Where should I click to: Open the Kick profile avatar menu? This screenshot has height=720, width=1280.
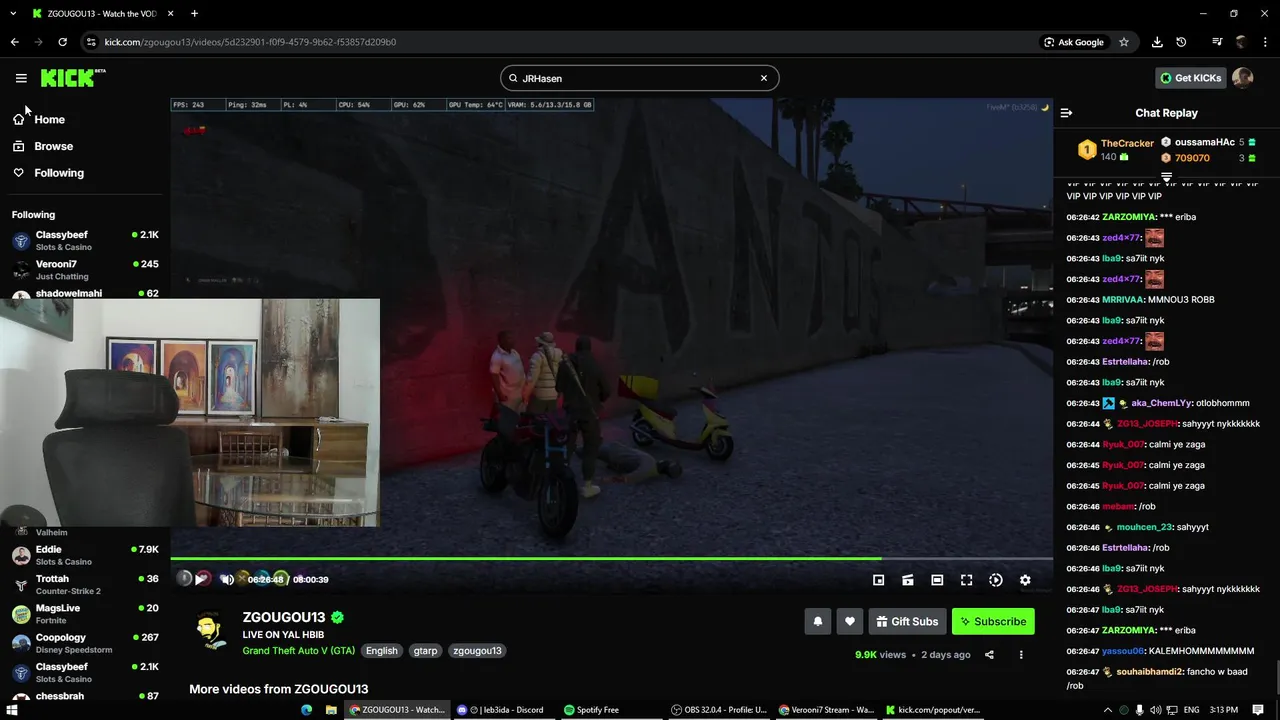pyautogui.click(x=1243, y=78)
